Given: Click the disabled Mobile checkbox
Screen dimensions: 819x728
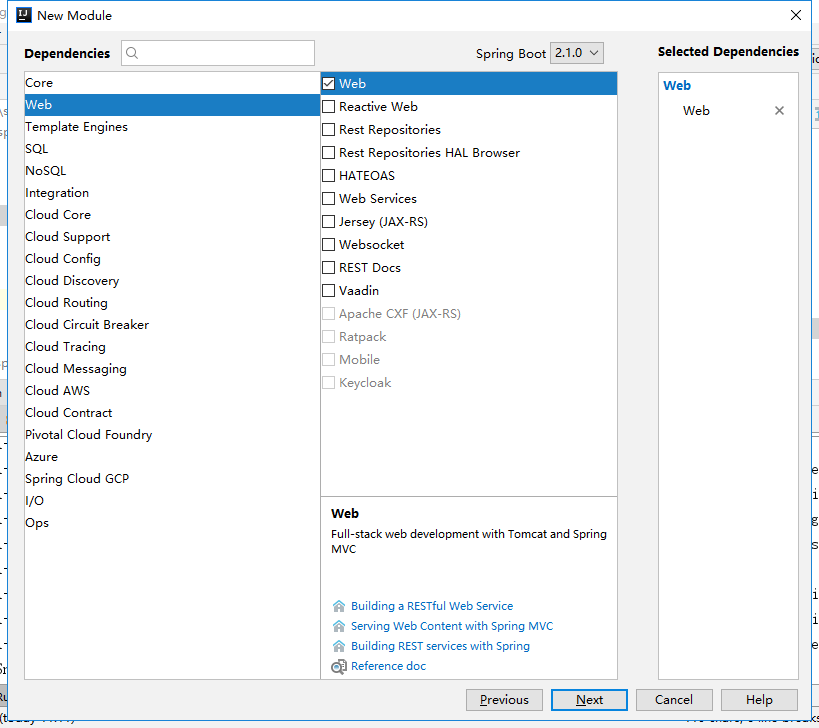Looking at the screenshot, I should click(x=329, y=359).
